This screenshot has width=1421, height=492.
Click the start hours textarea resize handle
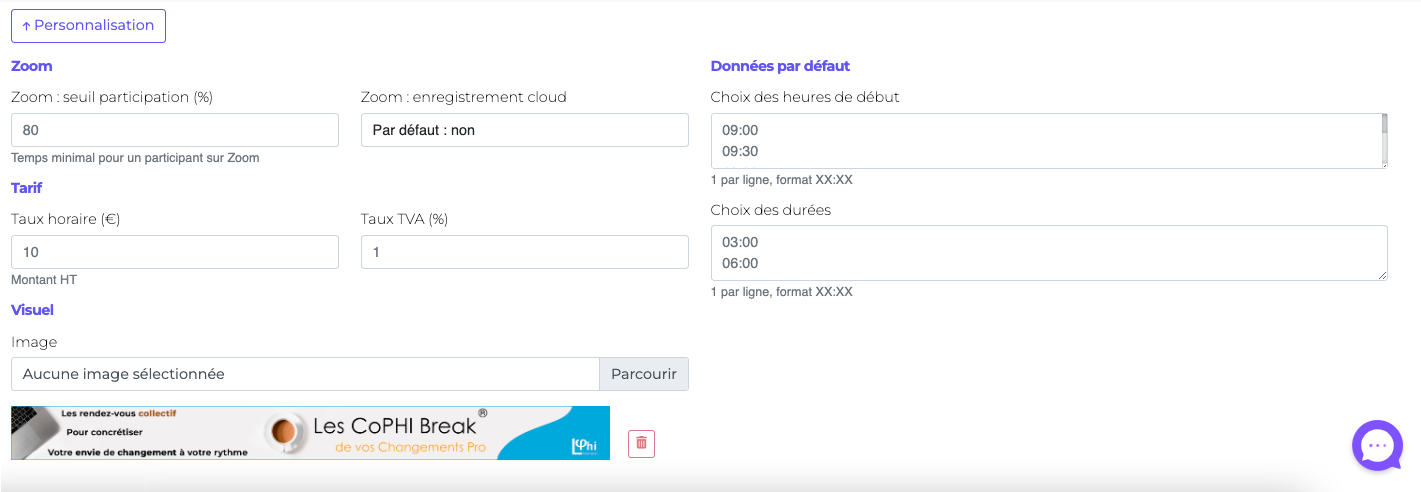click(1383, 164)
